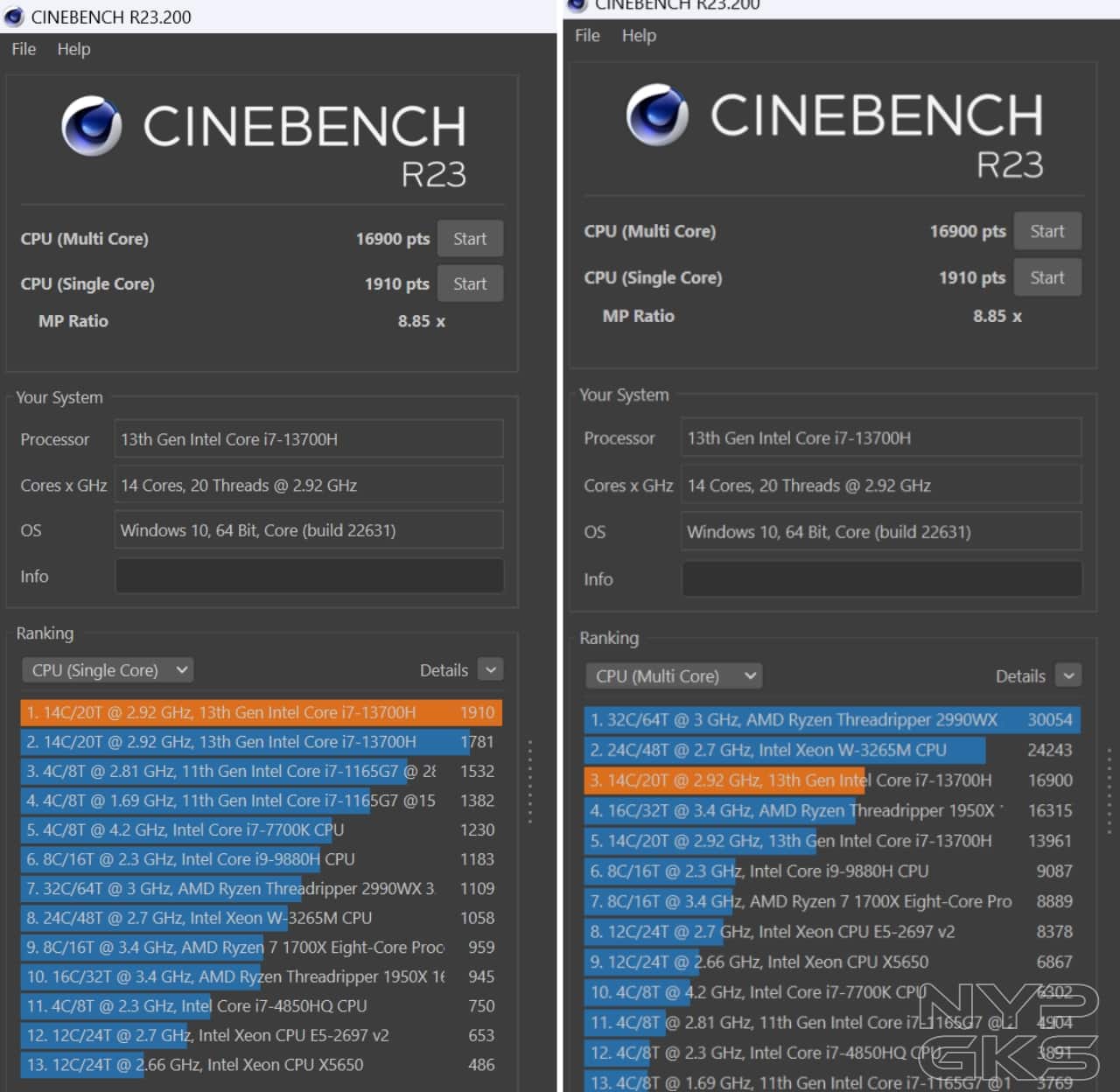Select the Xeon E5-2697 v2 row scoring 8378
This screenshot has width=1120, height=1092.
click(x=832, y=932)
